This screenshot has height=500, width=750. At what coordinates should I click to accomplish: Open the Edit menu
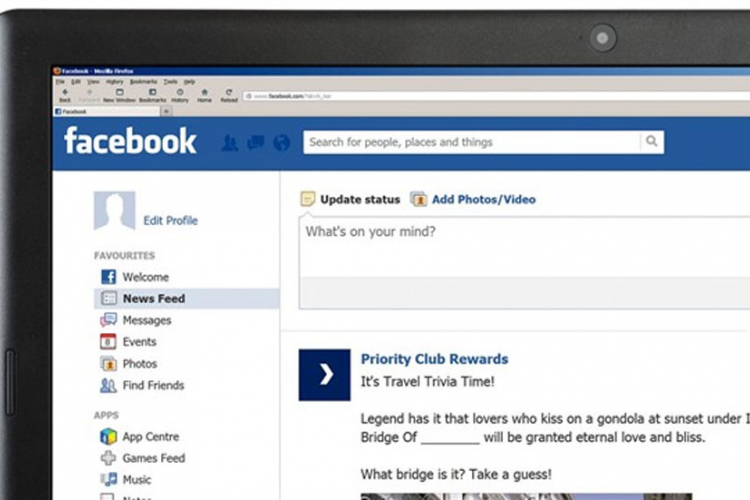[x=76, y=82]
